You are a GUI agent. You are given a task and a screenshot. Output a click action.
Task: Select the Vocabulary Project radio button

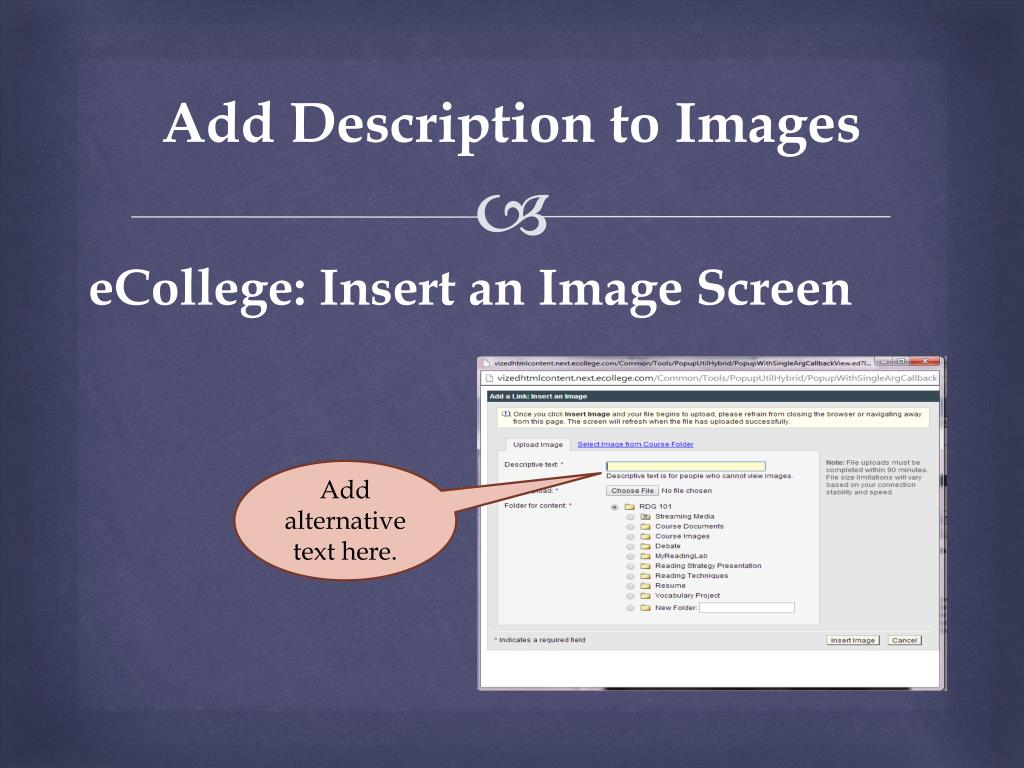coord(630,596)
